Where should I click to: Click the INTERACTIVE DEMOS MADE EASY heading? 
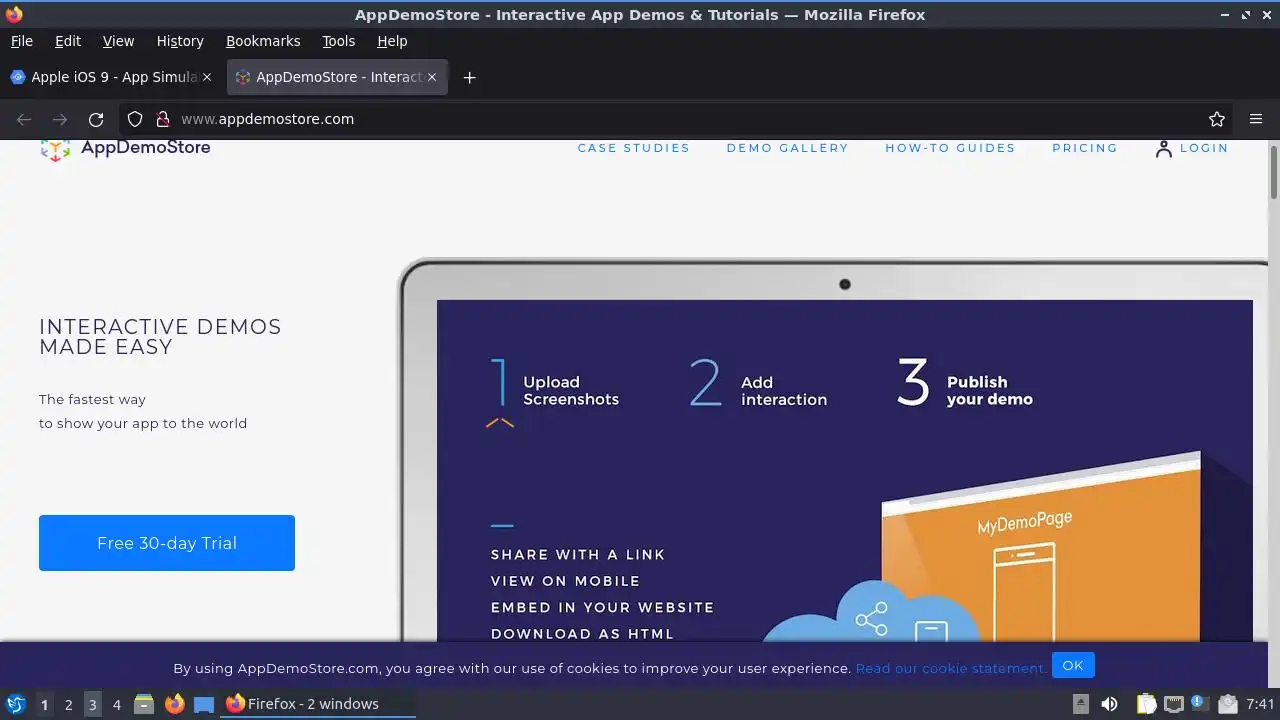(160, 337)
